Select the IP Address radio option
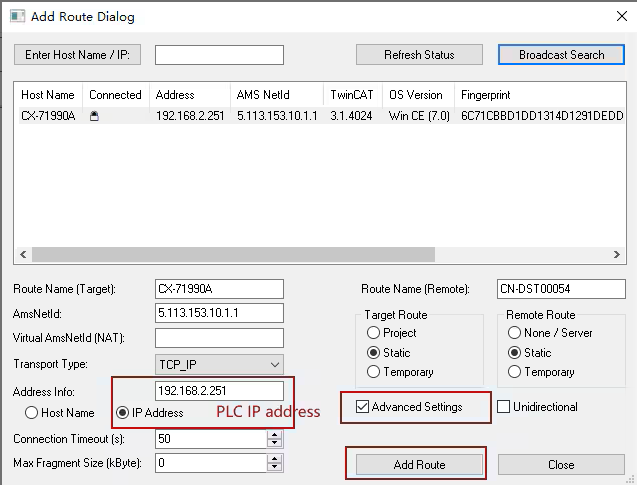 pyautogui.click(x=123, y=412)
